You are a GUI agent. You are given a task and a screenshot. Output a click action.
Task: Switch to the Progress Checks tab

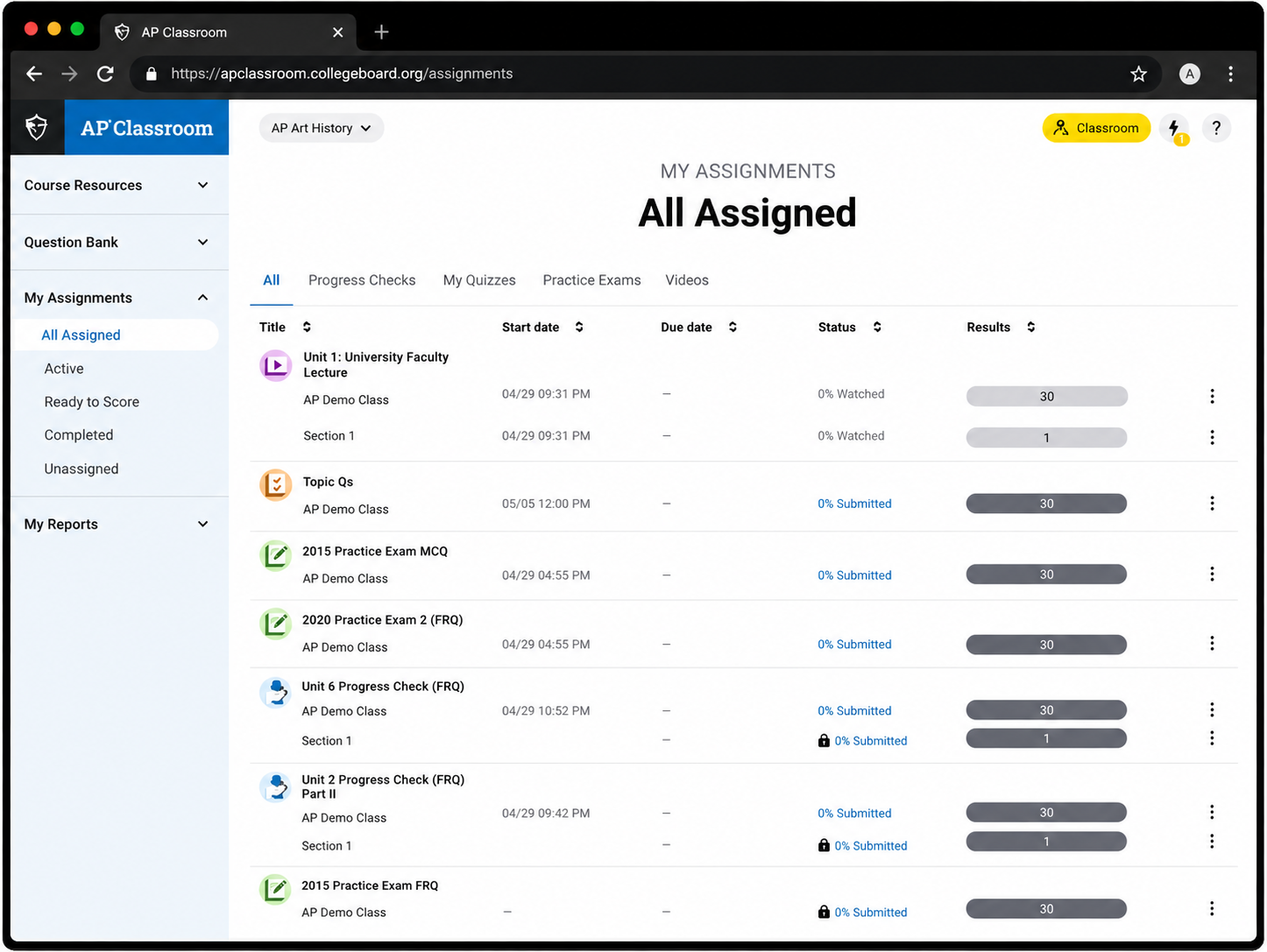(362, 280)
